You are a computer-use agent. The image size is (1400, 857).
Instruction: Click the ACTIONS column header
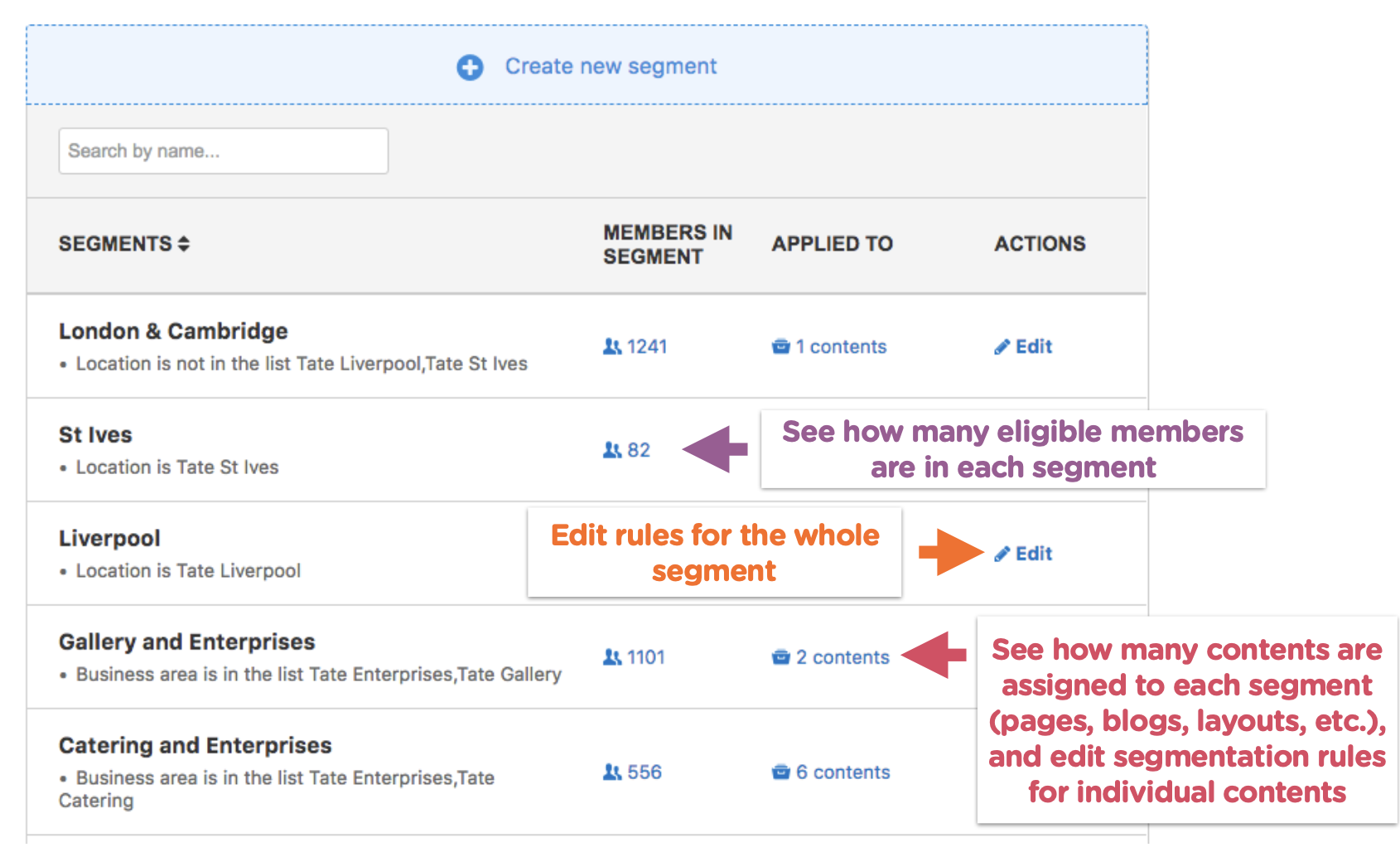pos(1040,244)
